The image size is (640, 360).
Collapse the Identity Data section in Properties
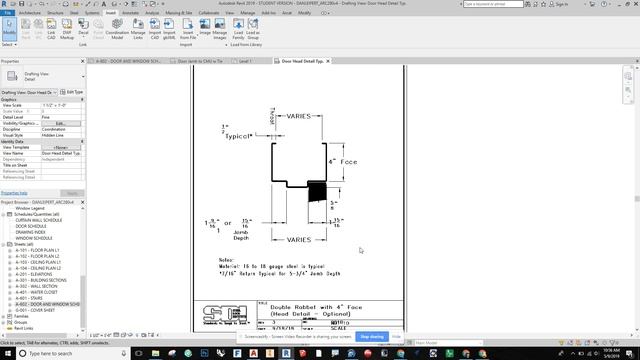[x=82, y=142]
